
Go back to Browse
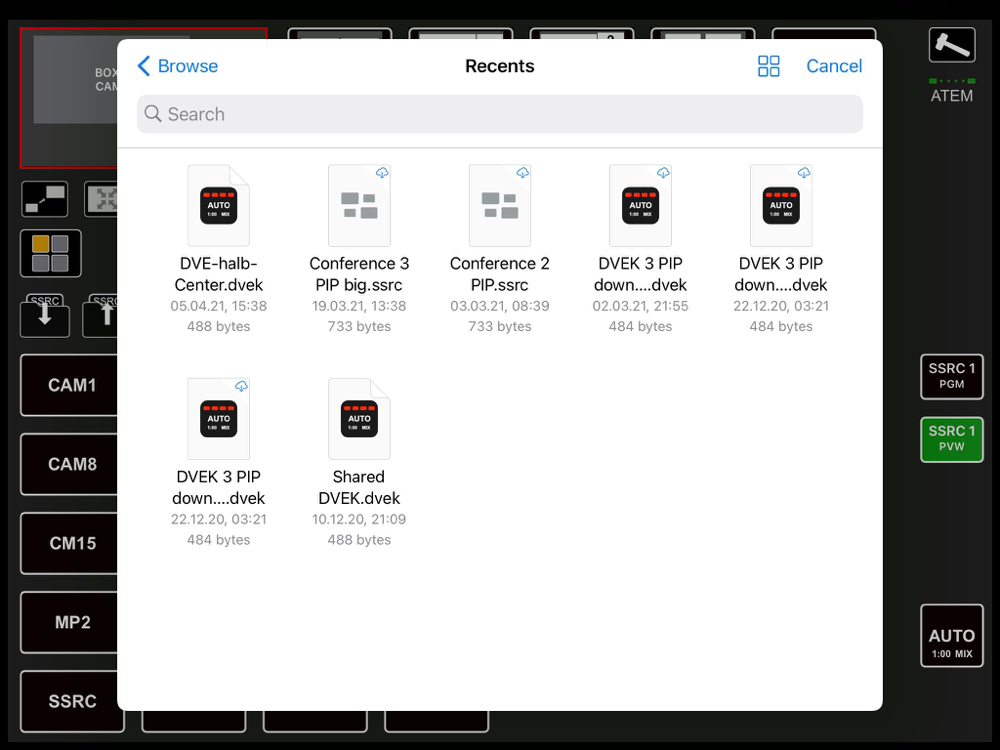coord(178,66)
